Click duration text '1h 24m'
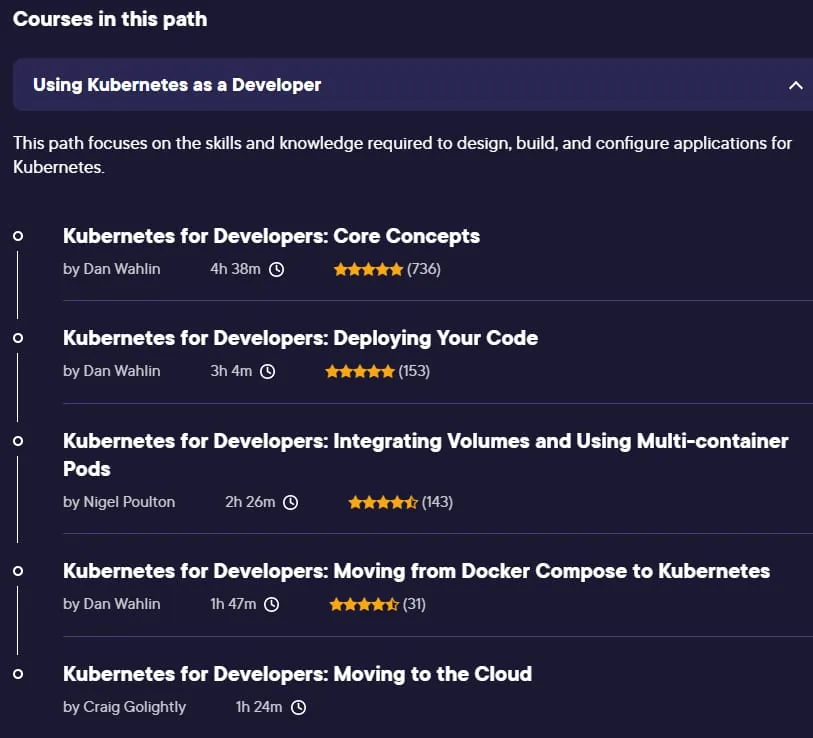 click(259, 707)
